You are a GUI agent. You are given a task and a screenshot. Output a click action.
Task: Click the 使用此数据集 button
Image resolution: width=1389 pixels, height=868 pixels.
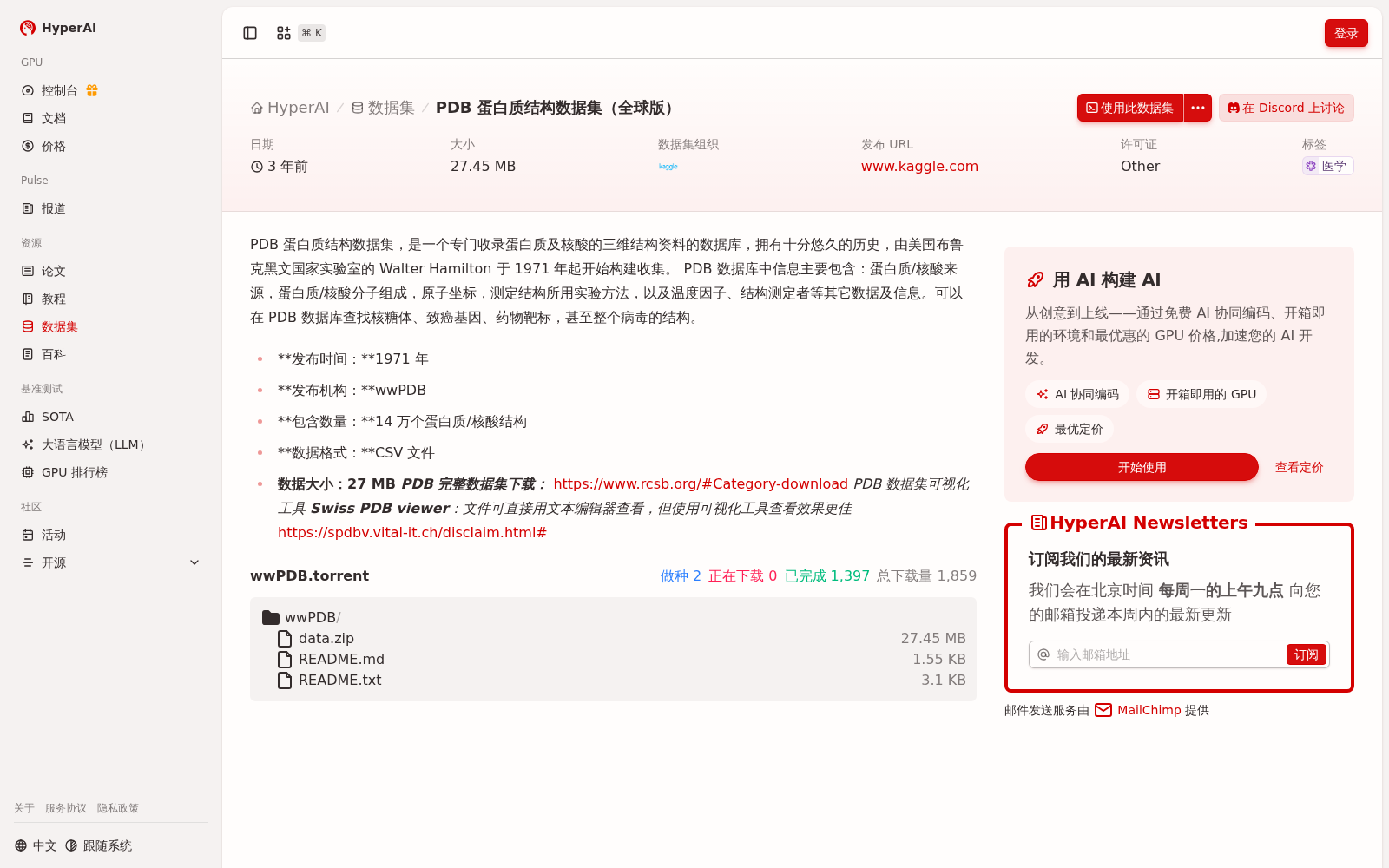click(x=1130, y=108)
